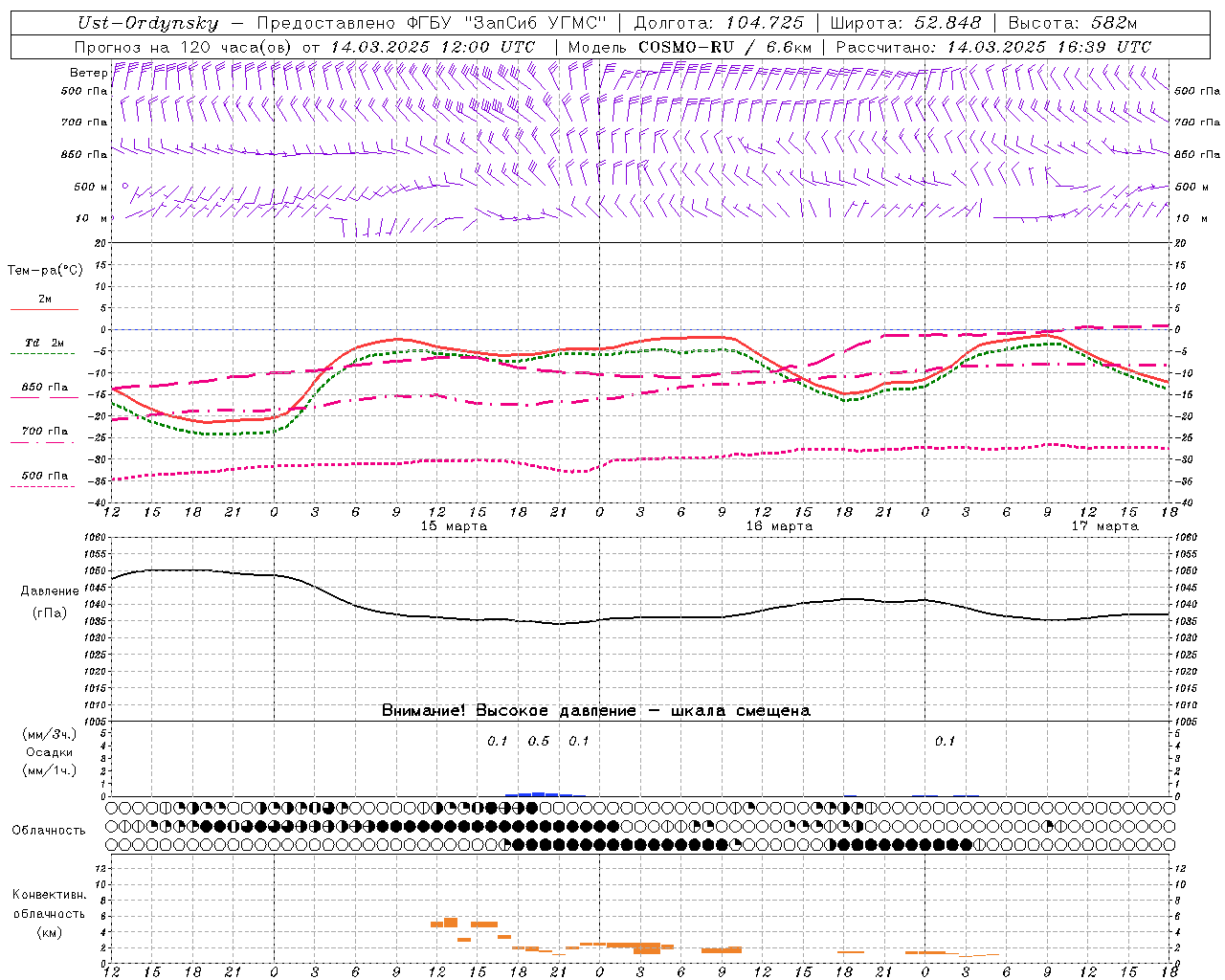This screenshot has height=980, width=1225.
Task: Select the 0.5 precipitation amount value
Action: pos(539,742)
